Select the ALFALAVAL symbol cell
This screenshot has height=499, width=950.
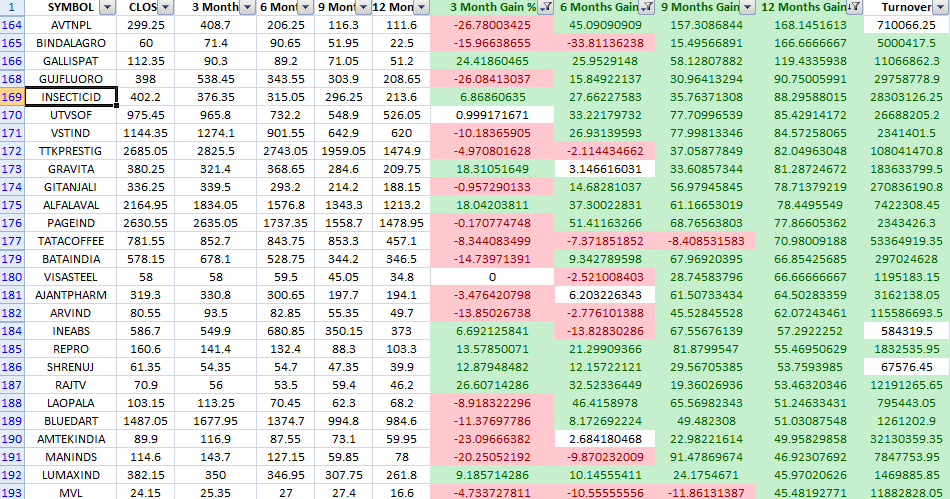point(71,205)
